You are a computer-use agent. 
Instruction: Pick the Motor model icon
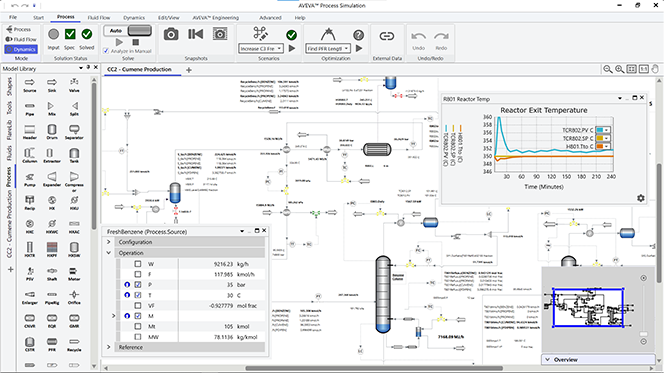pyautogui.click(x=74, y=274)
